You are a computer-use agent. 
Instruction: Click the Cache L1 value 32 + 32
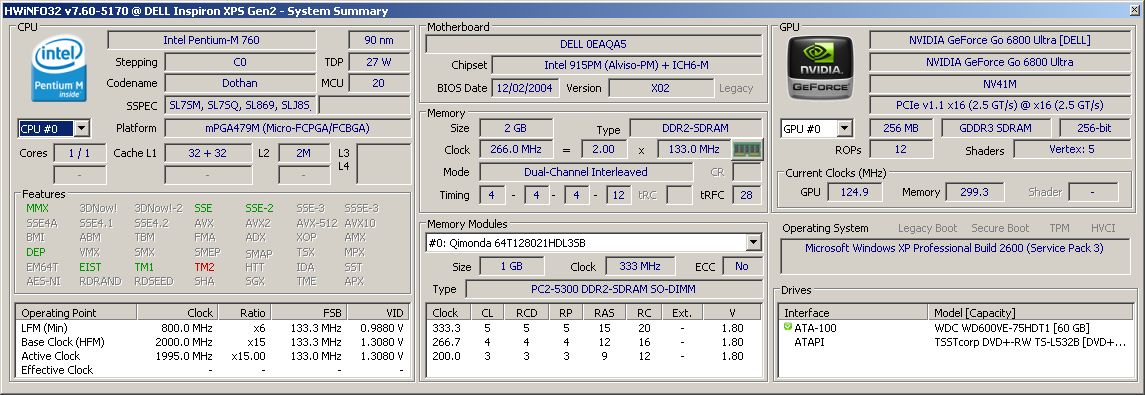click(207, 153)
